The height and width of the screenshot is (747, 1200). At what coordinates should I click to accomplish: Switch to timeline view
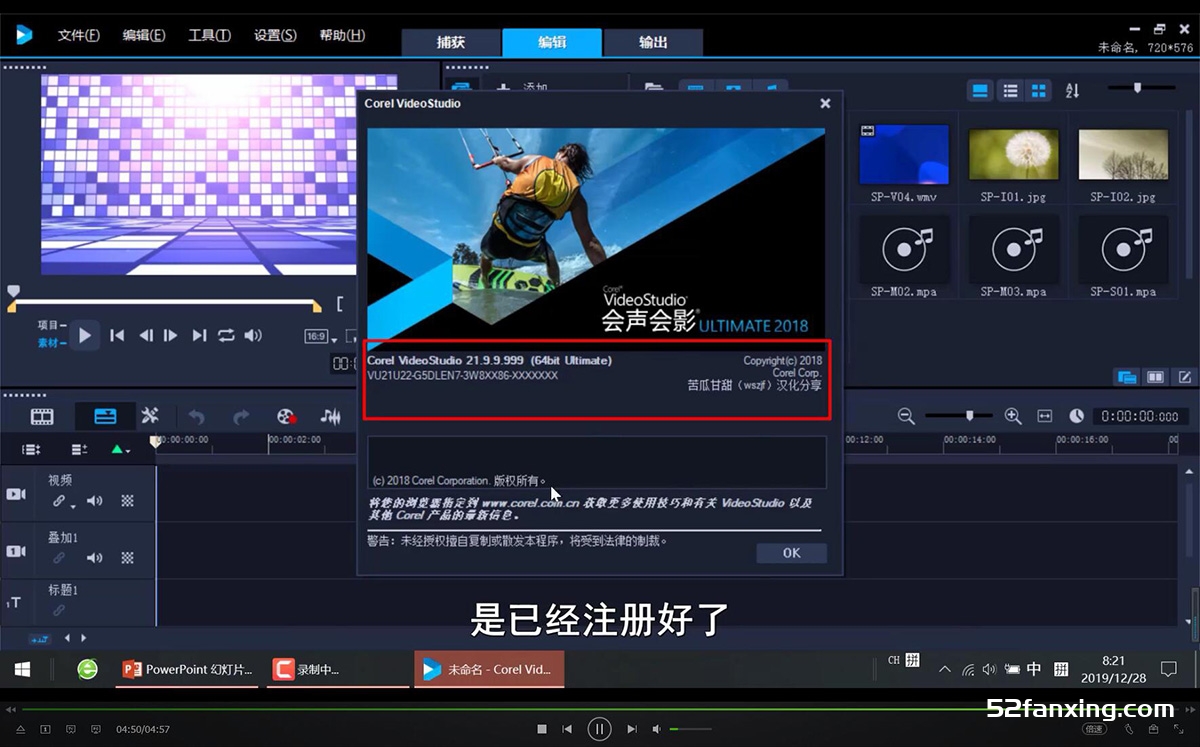[105, 416]
